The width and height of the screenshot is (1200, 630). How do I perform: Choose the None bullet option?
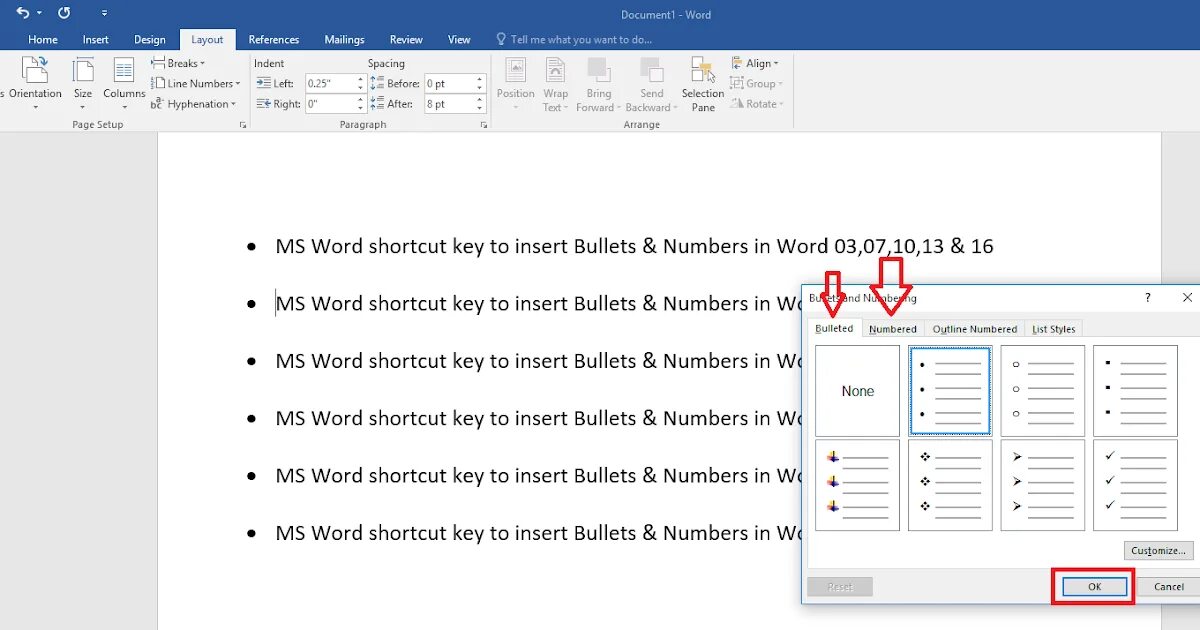[858, 391]
